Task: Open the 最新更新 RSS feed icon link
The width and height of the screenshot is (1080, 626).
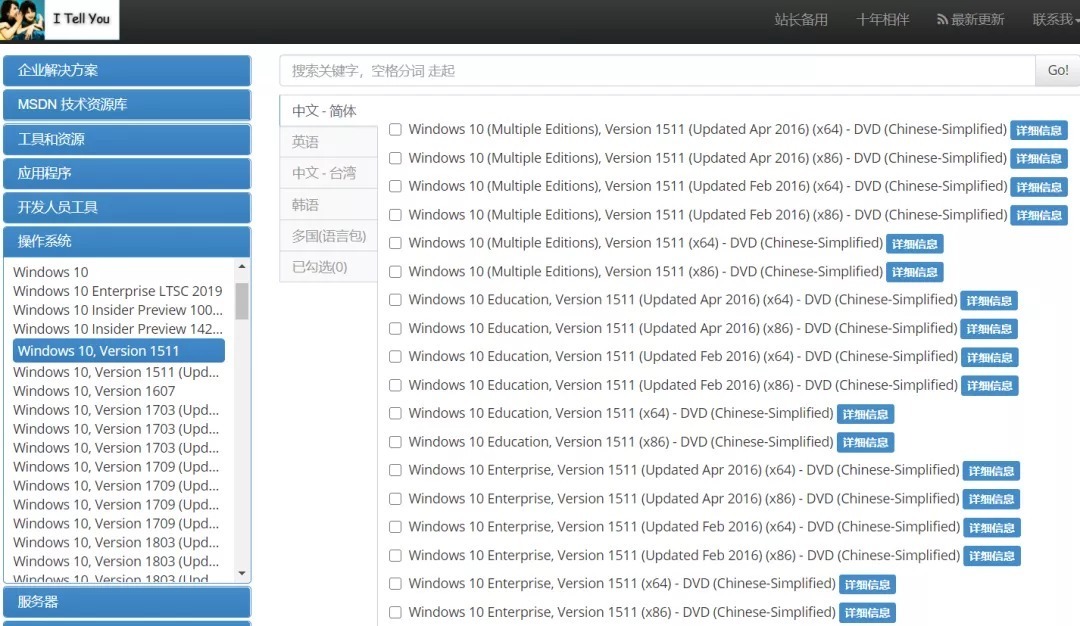Action: coord(942,20)
